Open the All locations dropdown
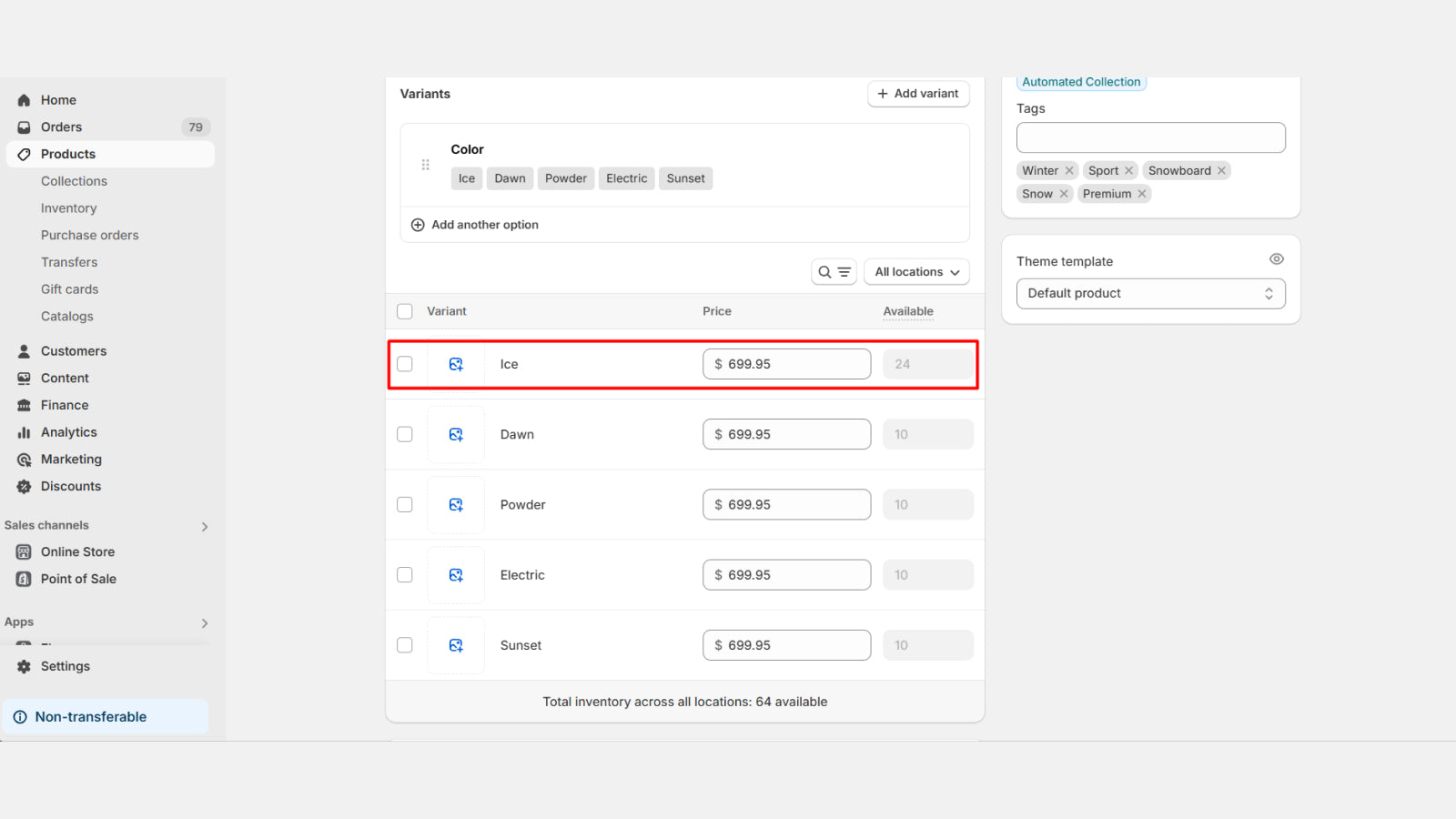 pyautogui.click(x=916, y=272)
